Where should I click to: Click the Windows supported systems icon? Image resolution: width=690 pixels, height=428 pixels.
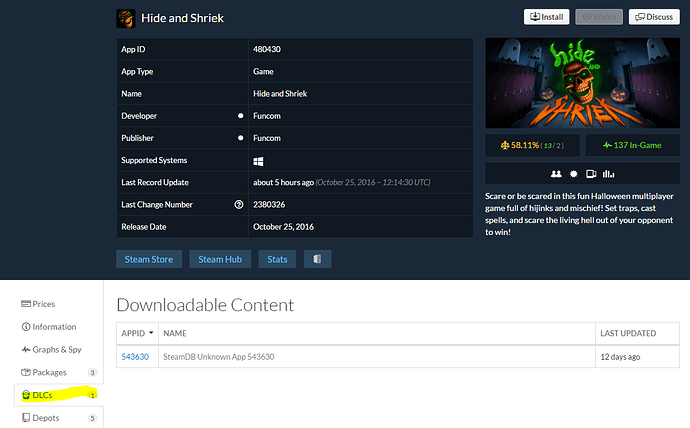pos(258,161)
